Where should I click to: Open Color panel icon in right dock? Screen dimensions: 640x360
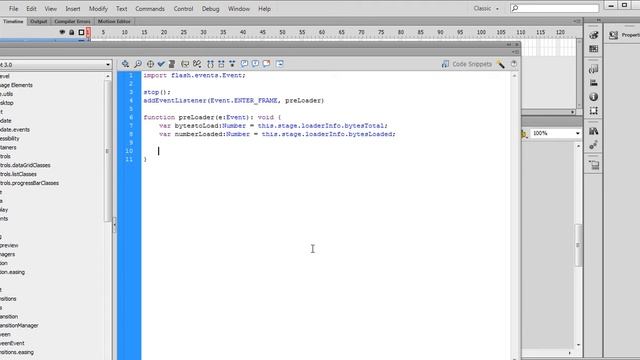point(593,35)
